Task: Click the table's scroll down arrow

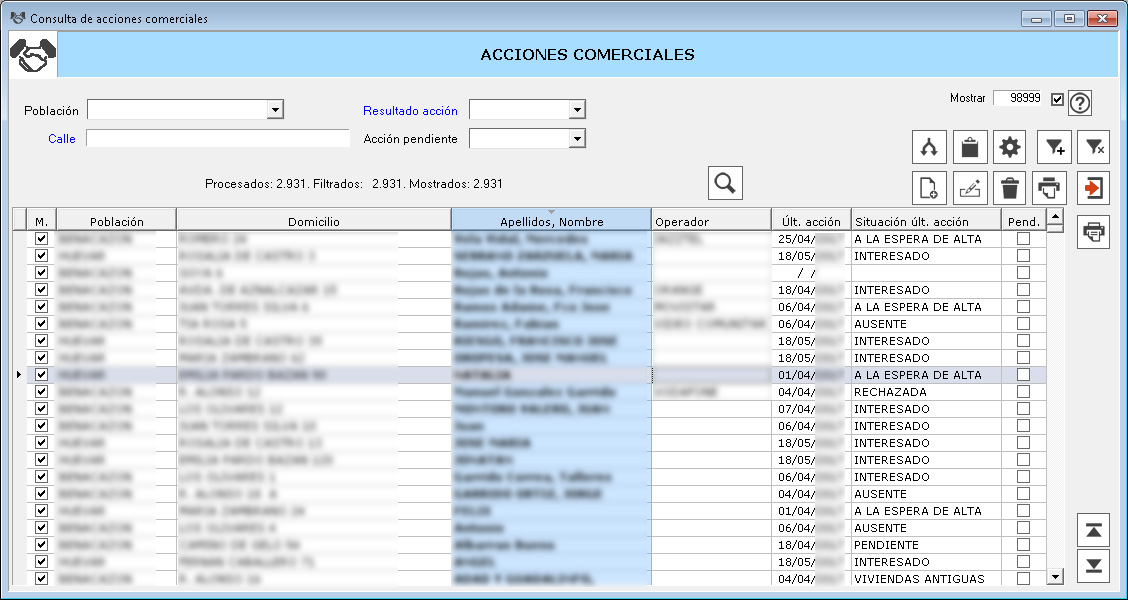Action: pos(1054,577)
